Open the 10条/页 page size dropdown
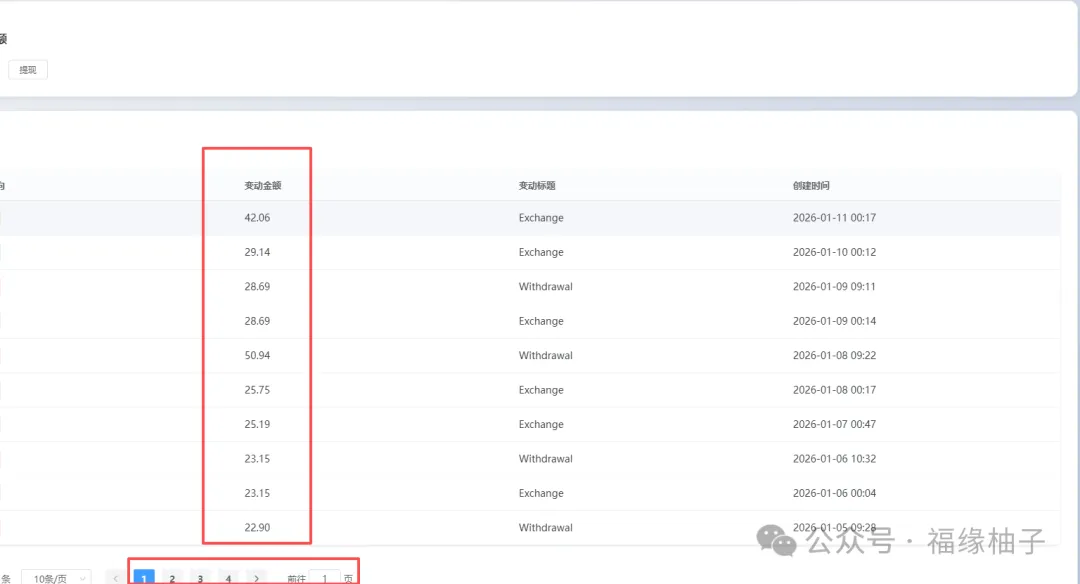The image size is (1080, 584). pyautogui.click(x=55, y=578)
